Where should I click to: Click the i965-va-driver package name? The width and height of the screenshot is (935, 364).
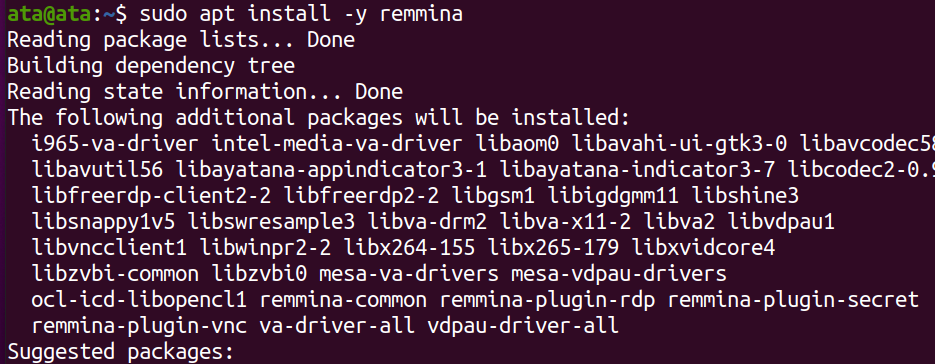(115, 144)
